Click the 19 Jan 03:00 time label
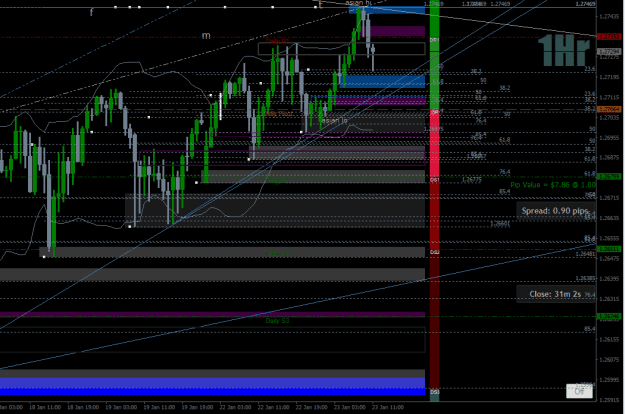The width and height of the screenshot is (625, 414). pyautogui.click(x=121, y=407)
